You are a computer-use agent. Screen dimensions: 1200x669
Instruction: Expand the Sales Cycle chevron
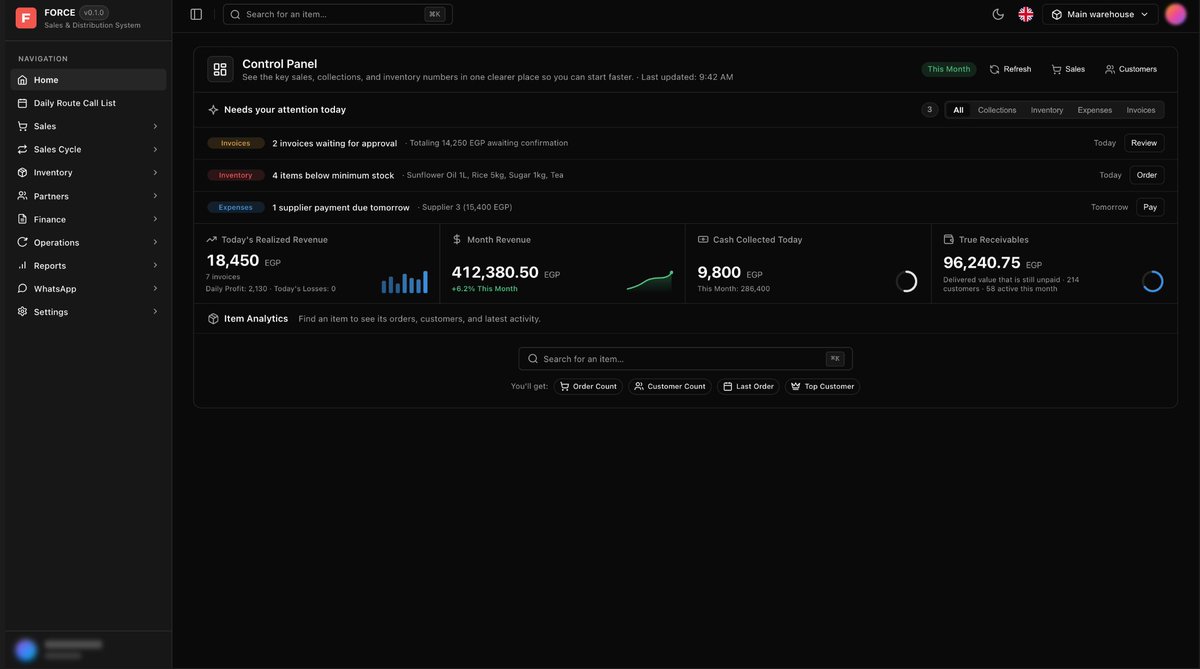point(155,149)
